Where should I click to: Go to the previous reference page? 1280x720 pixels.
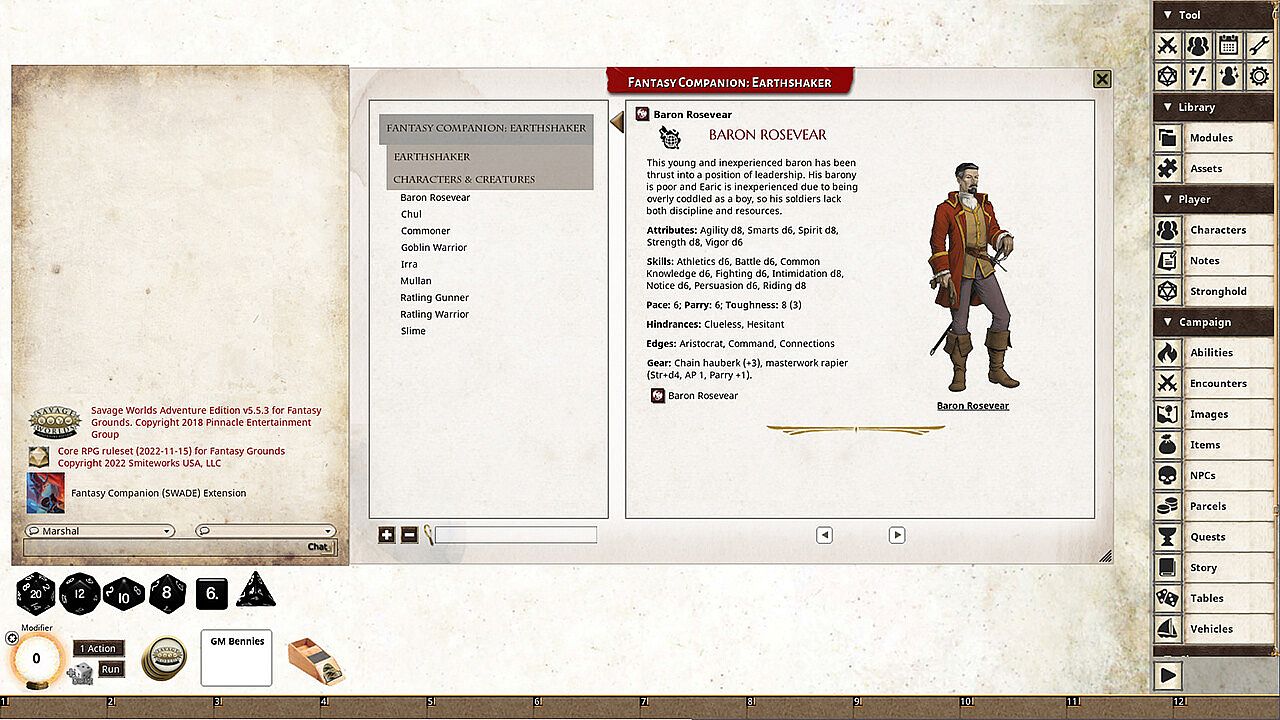tap(824, 535)
